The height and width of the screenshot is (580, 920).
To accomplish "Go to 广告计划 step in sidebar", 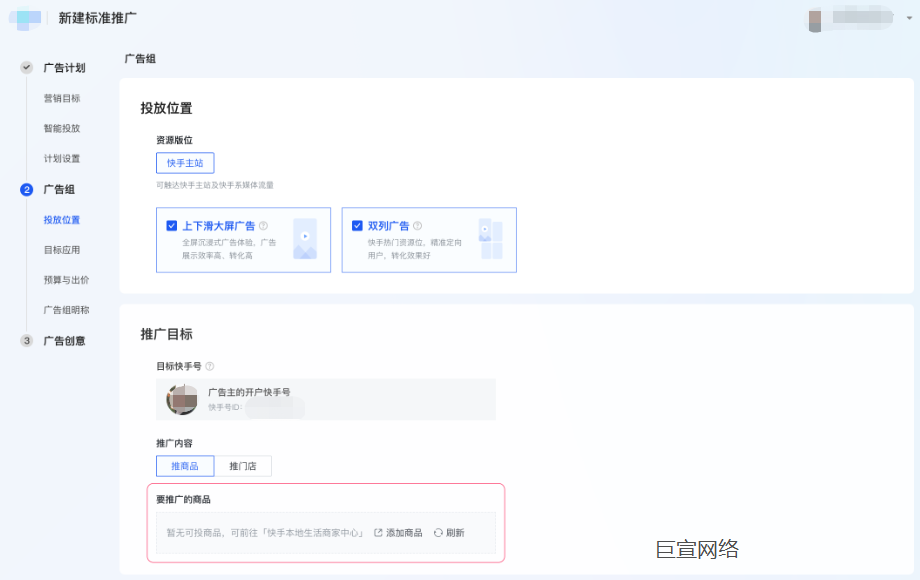I will click(65, 68).
